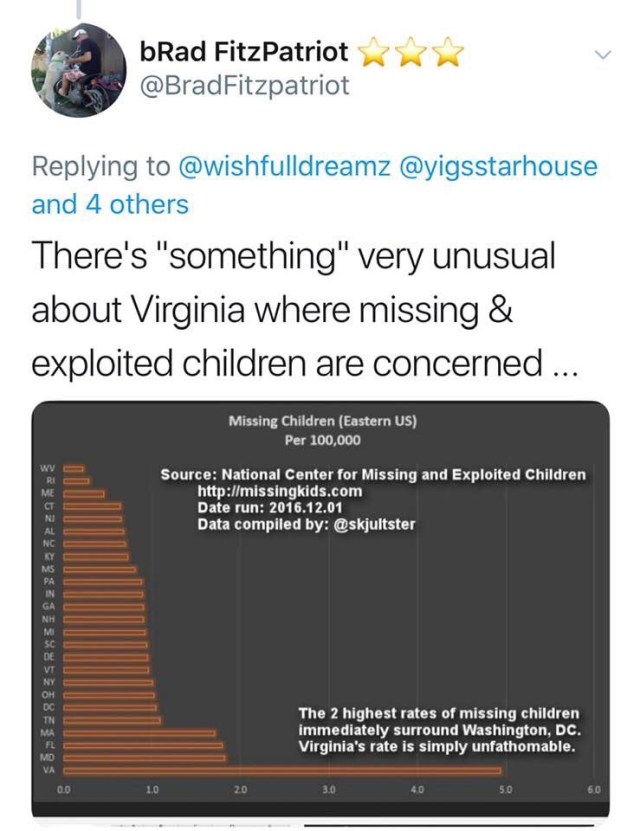This screenshot has height=831, width=640.
Task: Click the last gold star emoji
Action: 448,51
